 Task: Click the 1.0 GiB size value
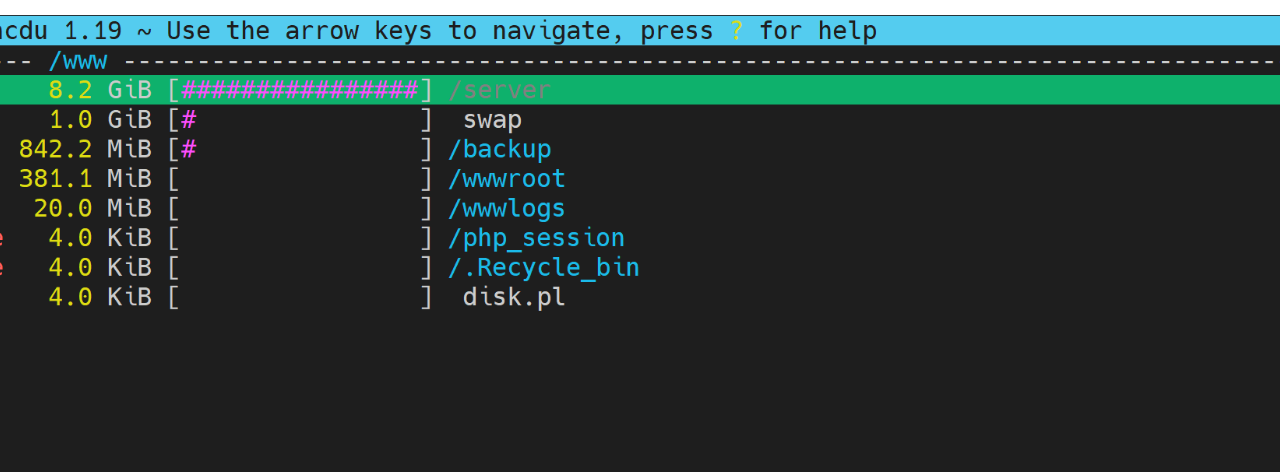tap(100, 120)
